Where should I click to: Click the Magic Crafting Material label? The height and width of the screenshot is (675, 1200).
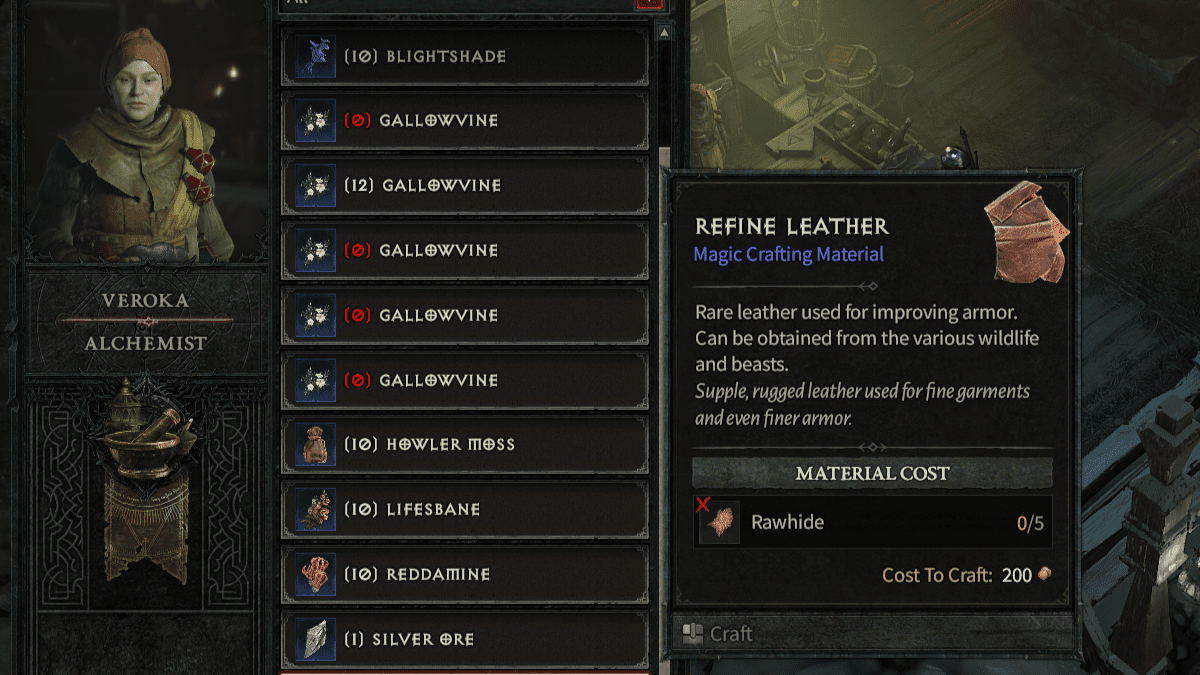tap(789, 254)
